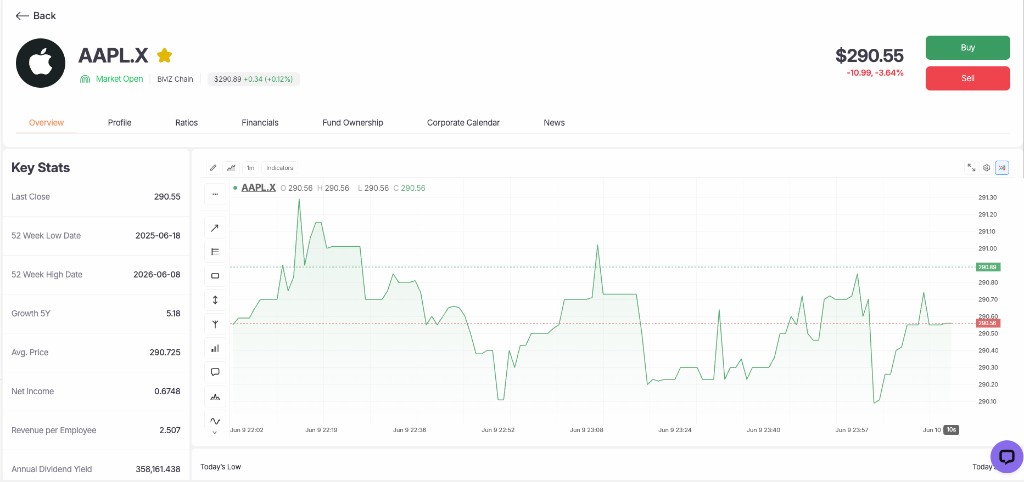Image resolution: width=1024 pixels, height=482 pixels.
Task: Open the Fund Ownership tab
Action: coord(353,123)
